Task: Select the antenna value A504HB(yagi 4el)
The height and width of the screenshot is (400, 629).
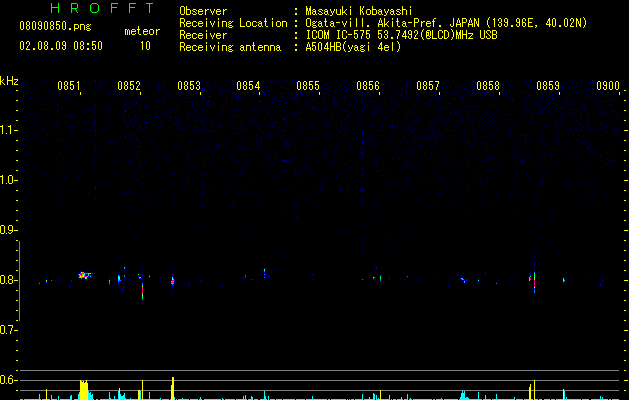Action: [353, 47]
